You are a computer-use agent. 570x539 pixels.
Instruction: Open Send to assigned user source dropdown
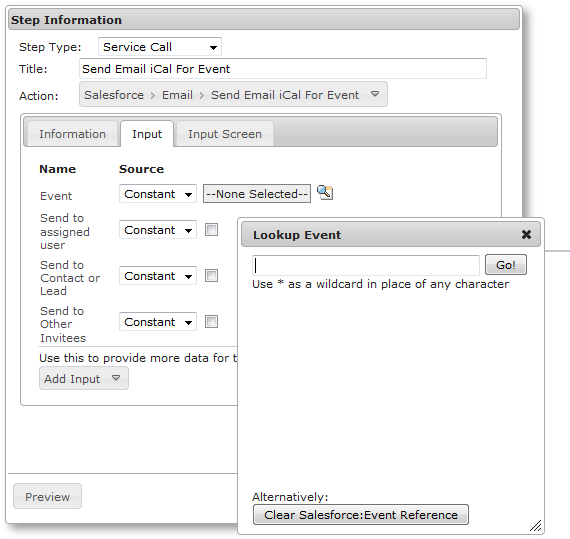(x=158, y=229)
